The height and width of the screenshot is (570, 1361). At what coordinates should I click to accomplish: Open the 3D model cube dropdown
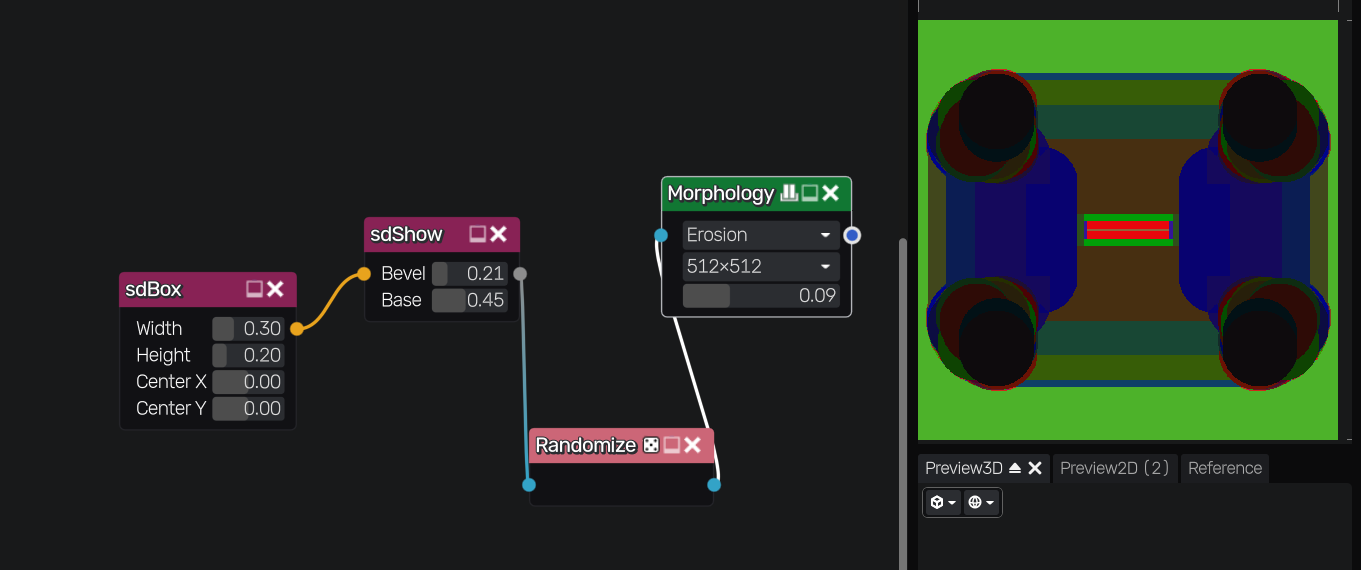[943, 502]
